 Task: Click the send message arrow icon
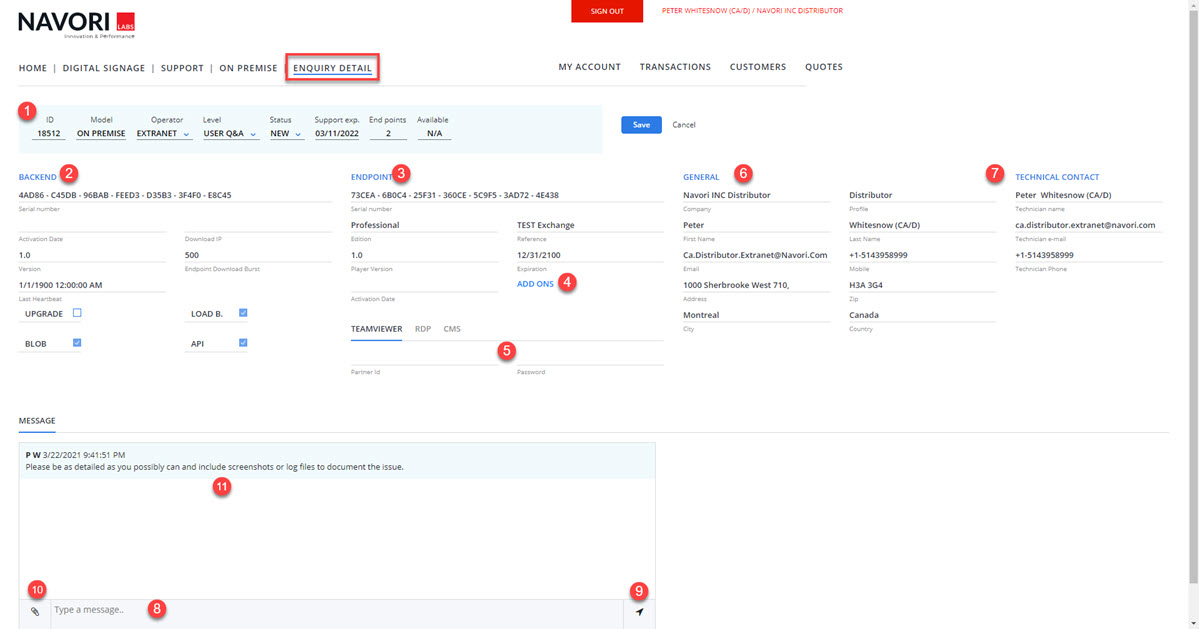coord(639,611)
